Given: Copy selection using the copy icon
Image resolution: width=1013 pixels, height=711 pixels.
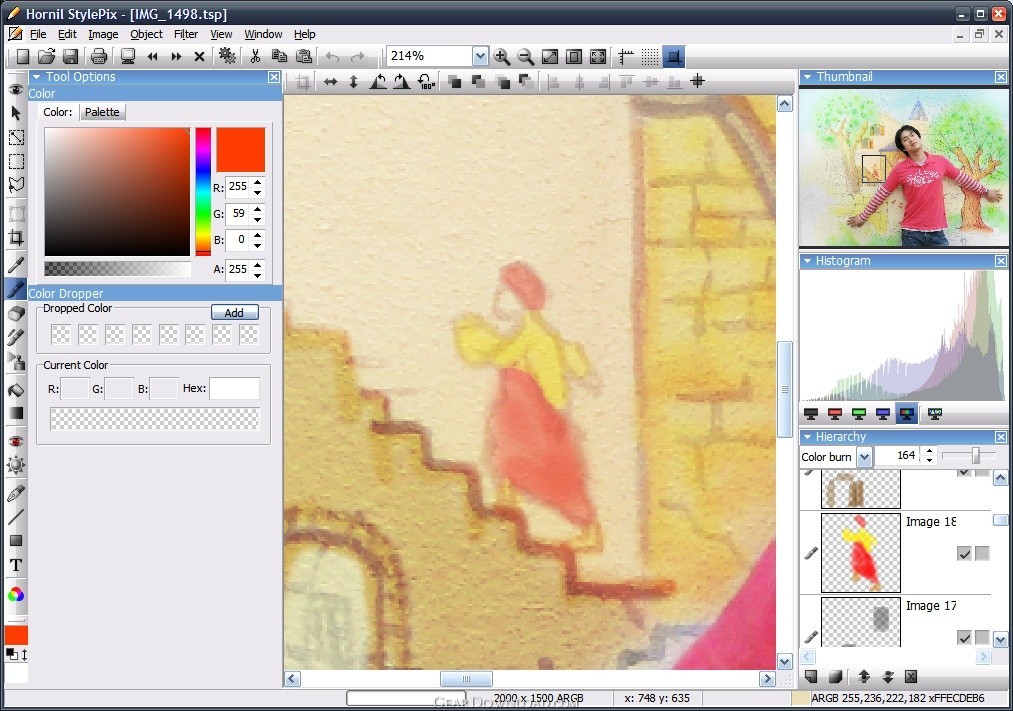Looking at the screenshot, I should click(x=279, y=57).
